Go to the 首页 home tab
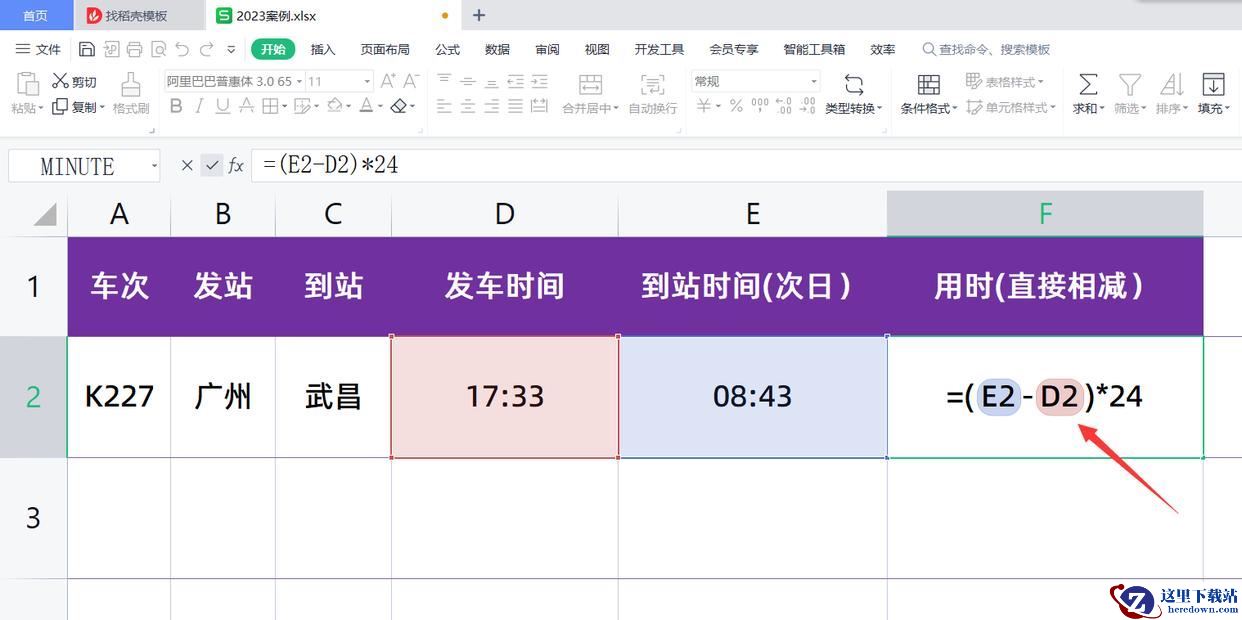1242x620 pixels. 35,15
